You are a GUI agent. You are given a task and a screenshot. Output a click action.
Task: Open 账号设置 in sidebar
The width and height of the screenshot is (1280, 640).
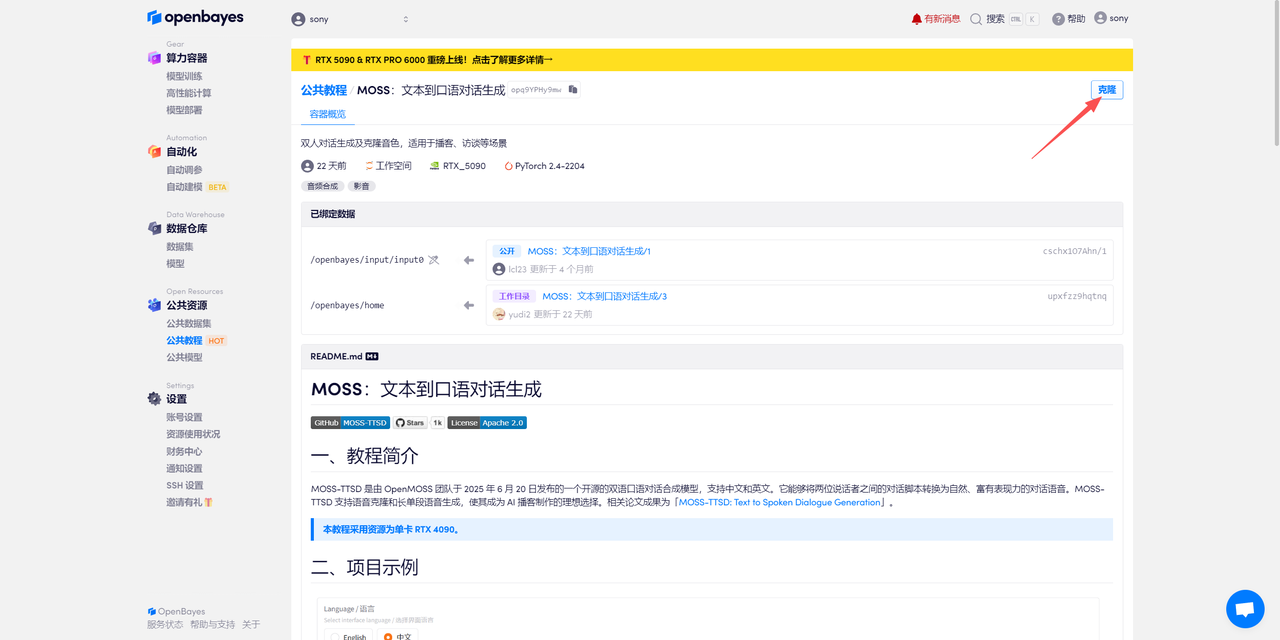(184, 417)
